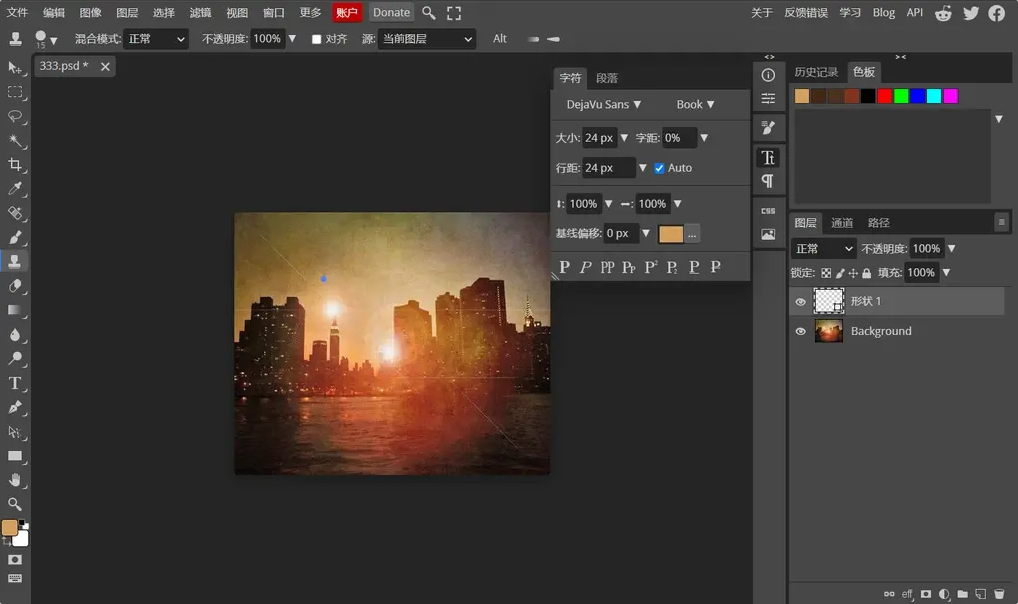Select the Crop tool
The height and width of the screenshot is (604, 1018).
(x=14, y=164)
